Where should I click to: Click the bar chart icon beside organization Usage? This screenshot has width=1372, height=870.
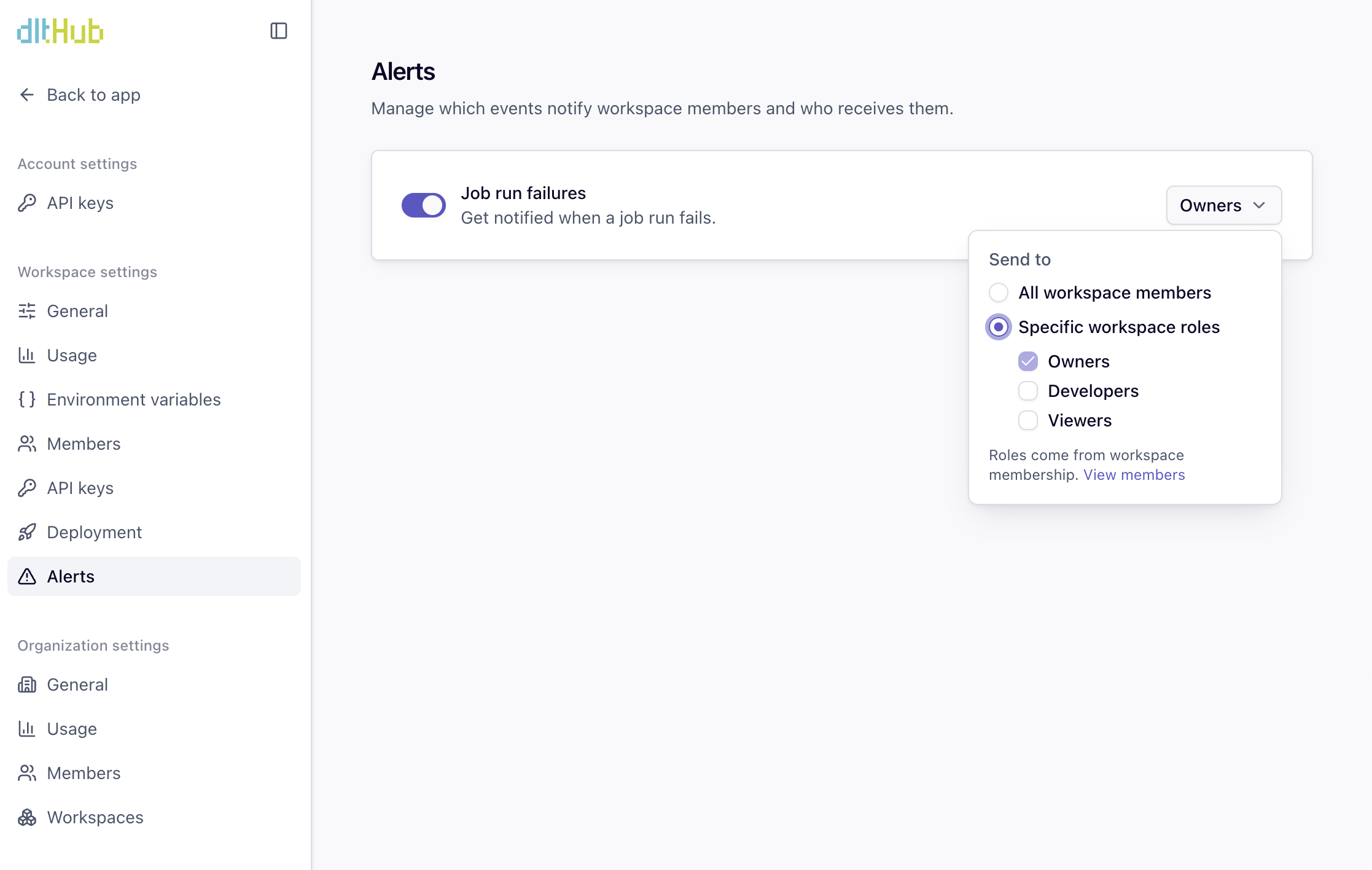[27, 729]
